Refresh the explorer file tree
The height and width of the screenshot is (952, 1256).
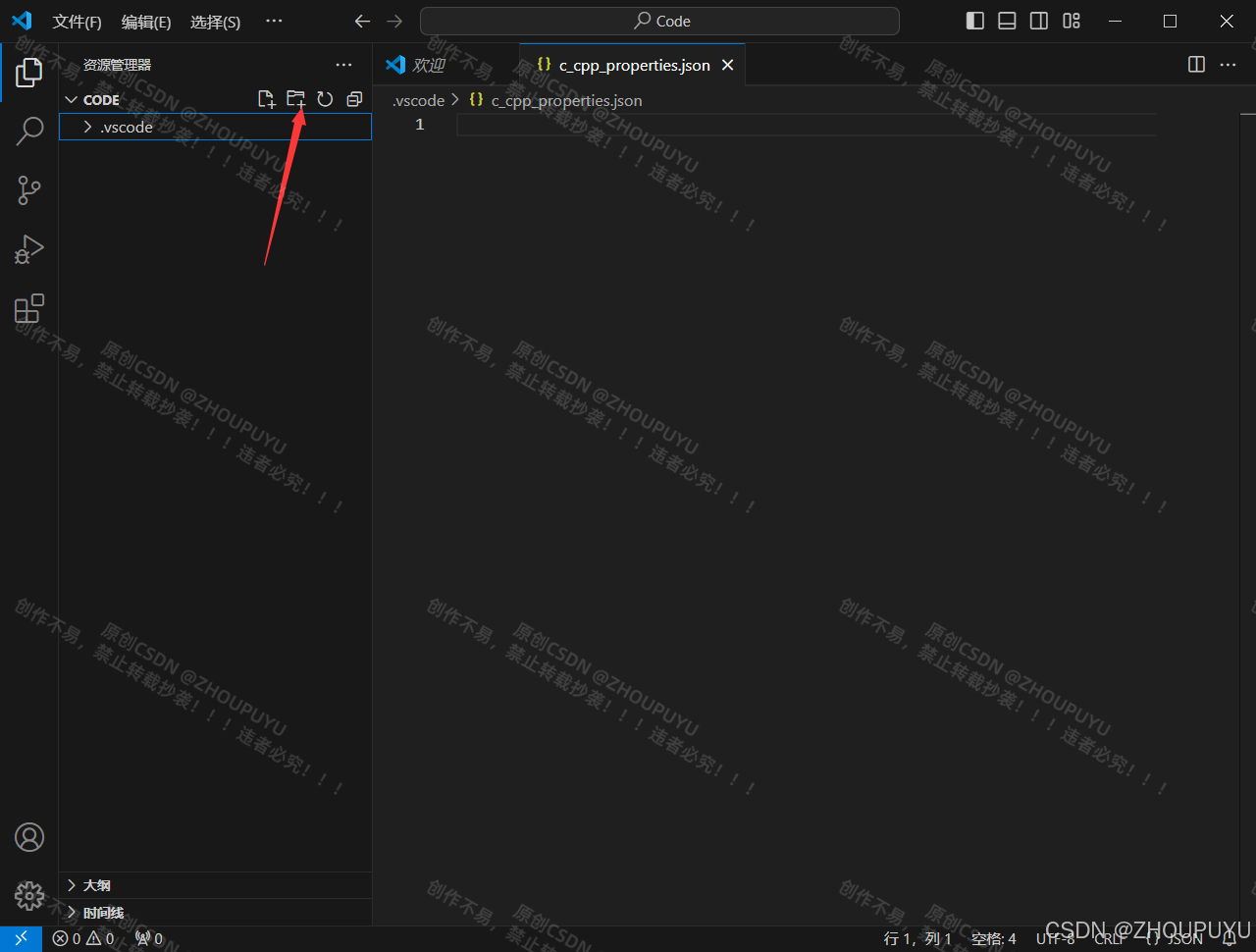pyautogui.click(x=325, y=99)
